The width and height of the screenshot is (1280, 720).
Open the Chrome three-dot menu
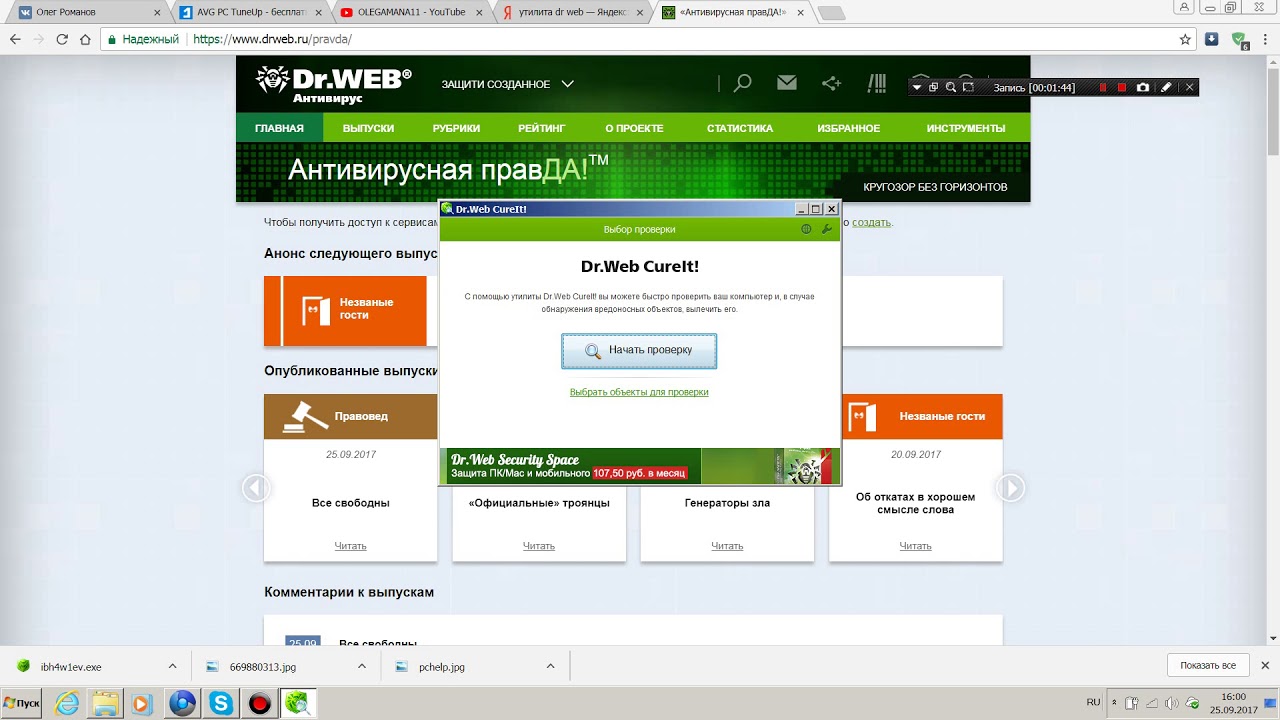tap(1266, 39)
